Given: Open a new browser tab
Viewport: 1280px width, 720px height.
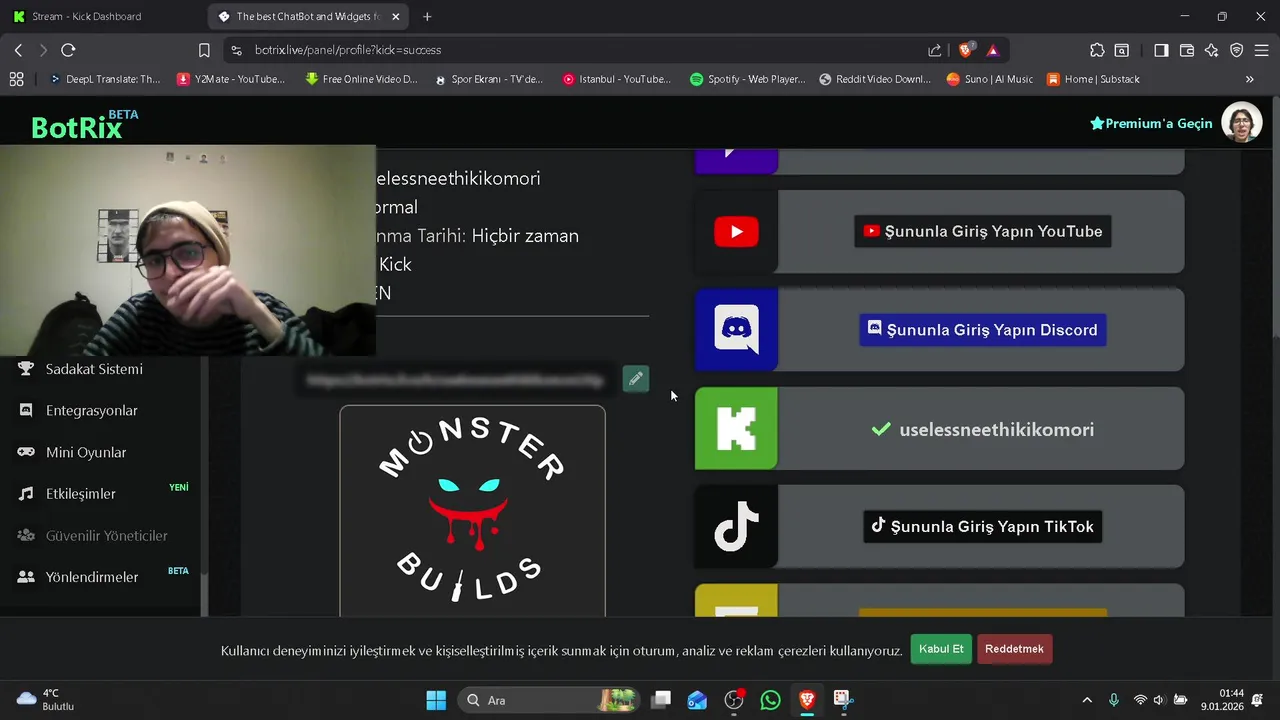Looking at the screenshot, I should (427, 17).
